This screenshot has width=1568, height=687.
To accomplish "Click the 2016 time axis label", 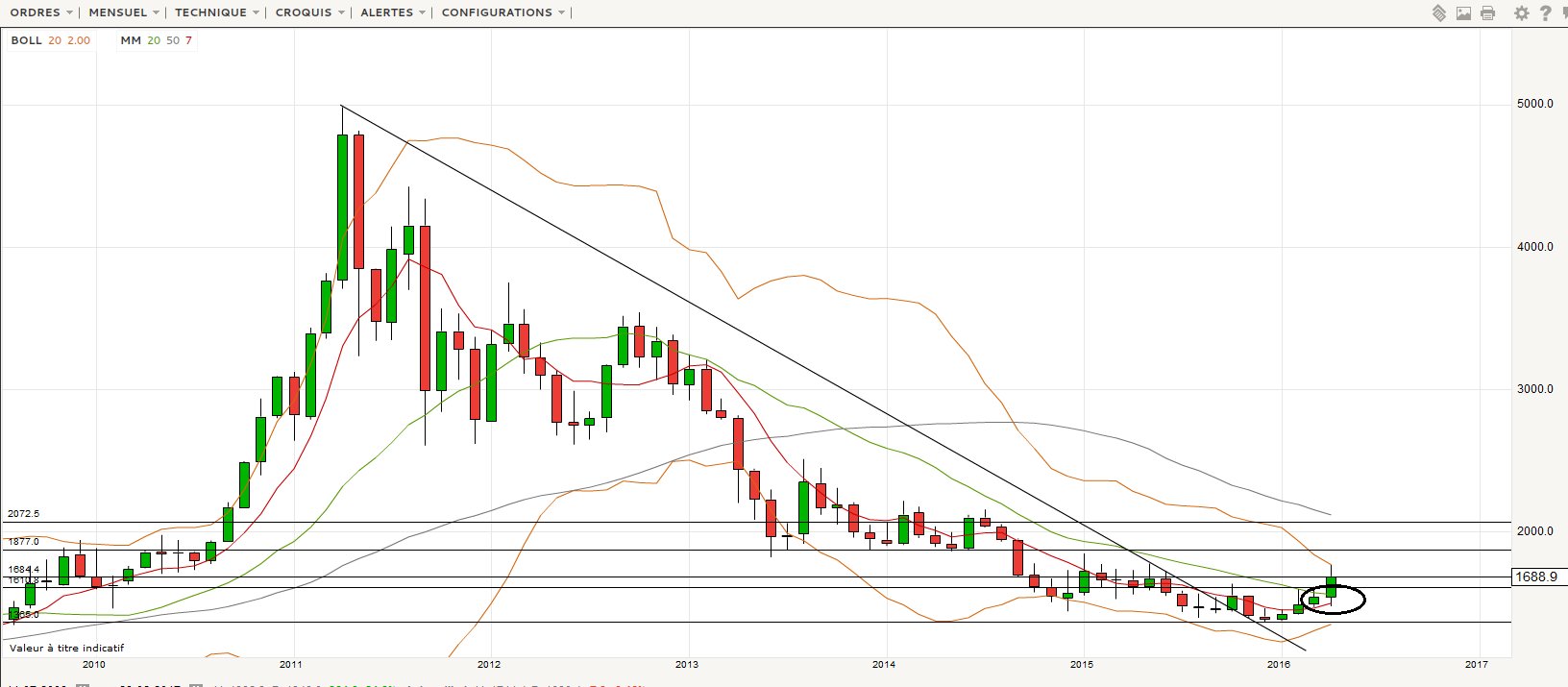I will pos(1279,664).
